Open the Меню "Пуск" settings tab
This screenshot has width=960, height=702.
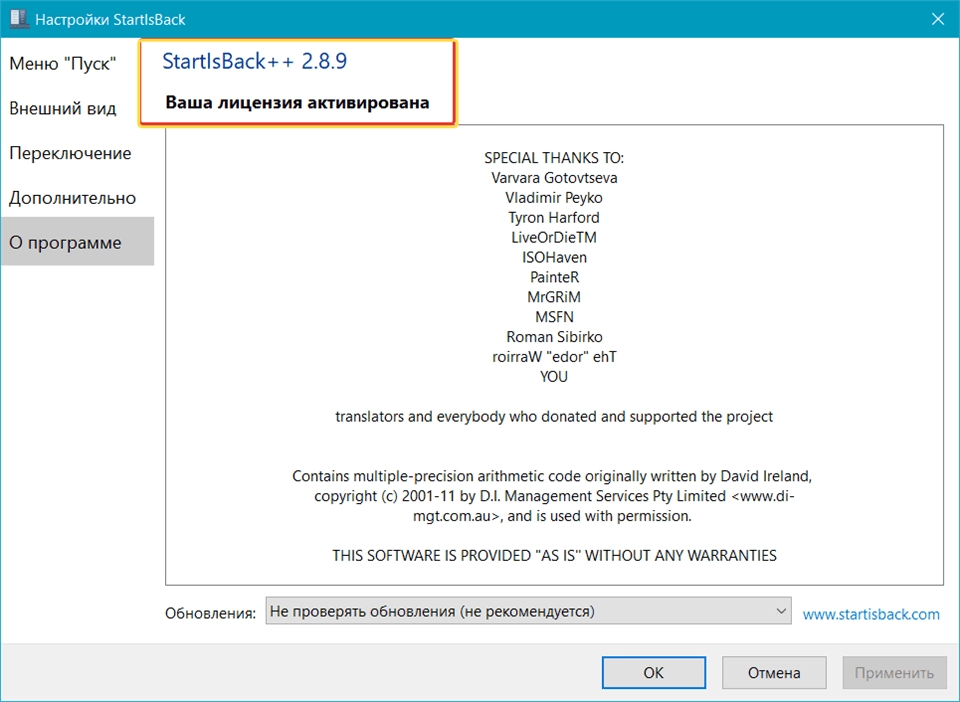pos(62,64)
